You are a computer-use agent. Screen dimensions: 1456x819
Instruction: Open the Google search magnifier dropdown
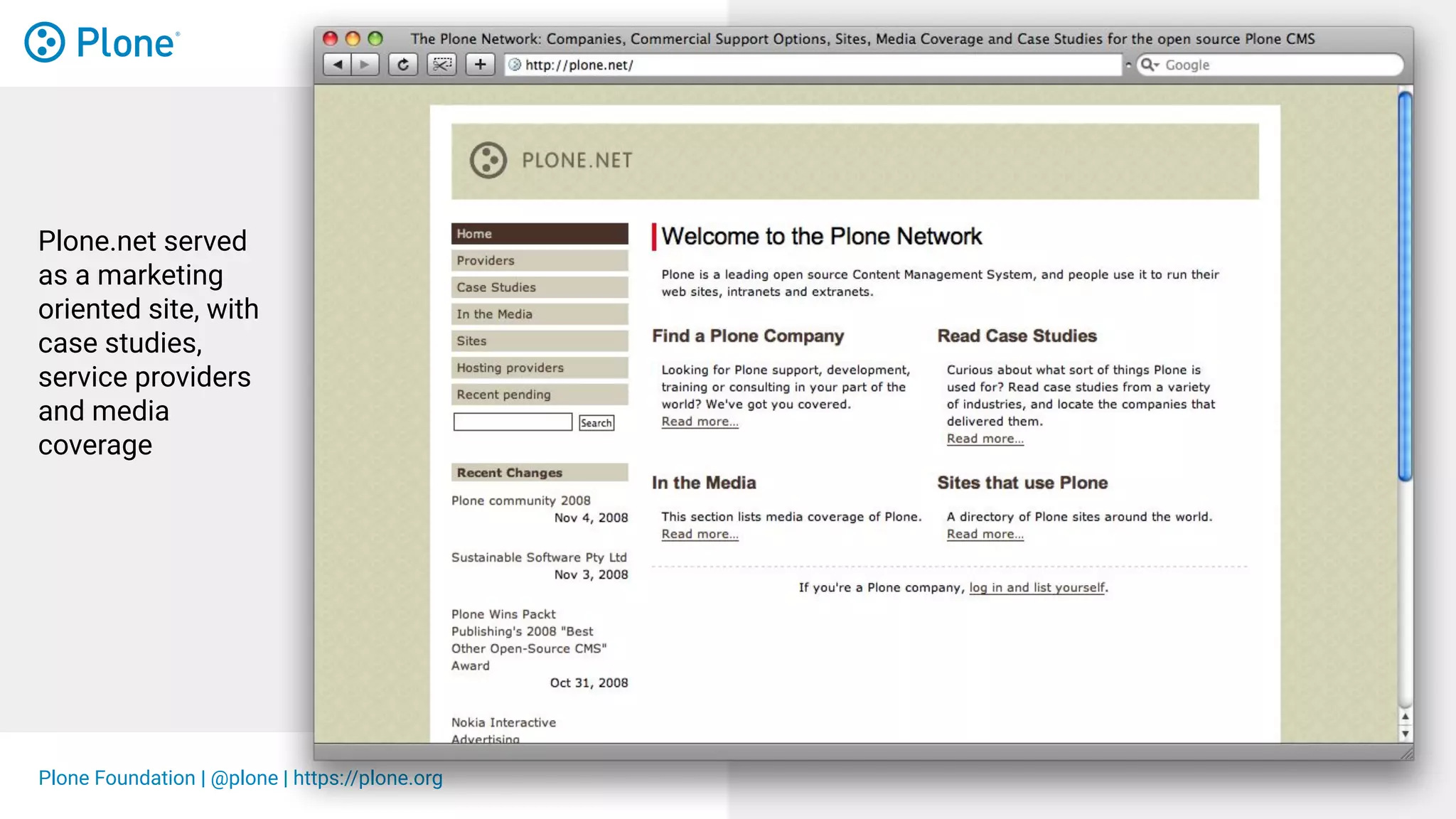tap(1149, 65)
